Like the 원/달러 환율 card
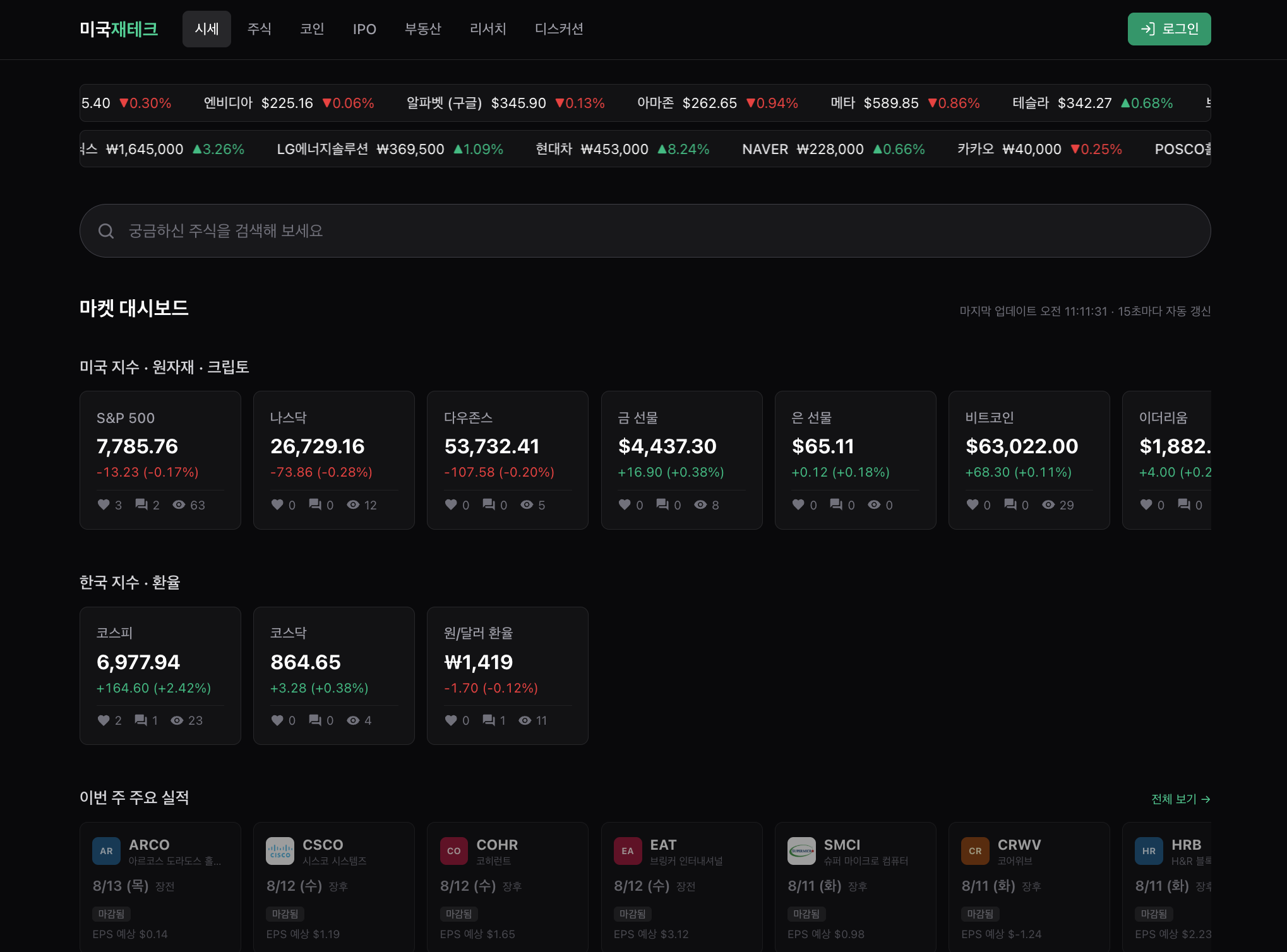This screenshot has width=1287, height=952. [451, 720]
